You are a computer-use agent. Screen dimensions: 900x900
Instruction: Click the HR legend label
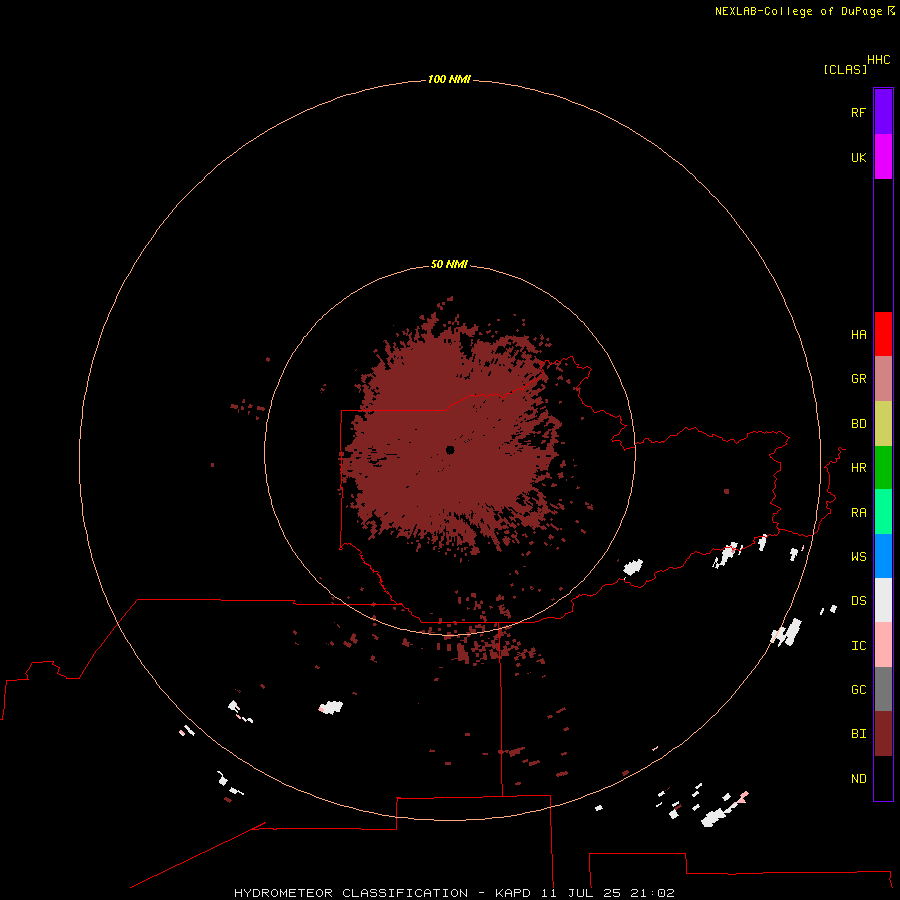pos(858,468)
